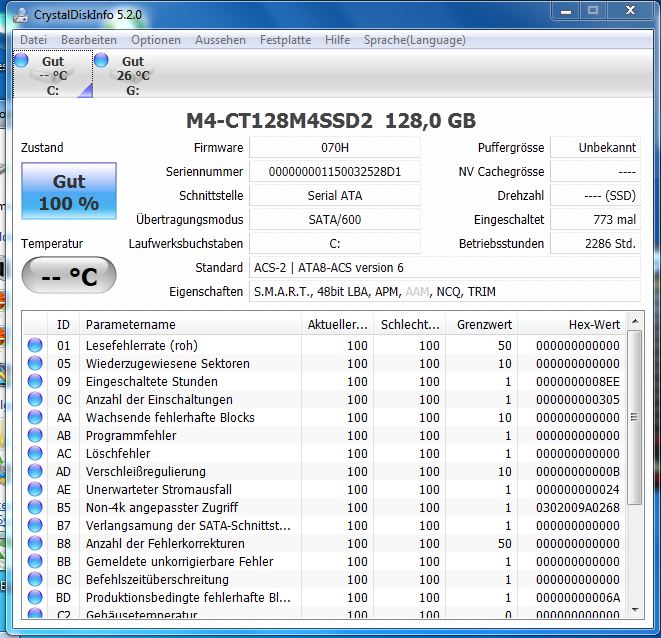This screenshot has width=661, height=638.
Task: Open the Optionen menu
Action: (x=156, y=40)
